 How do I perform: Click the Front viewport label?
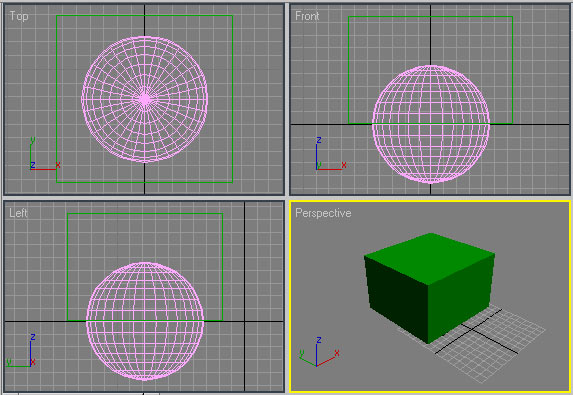click(x=307, y=16)
